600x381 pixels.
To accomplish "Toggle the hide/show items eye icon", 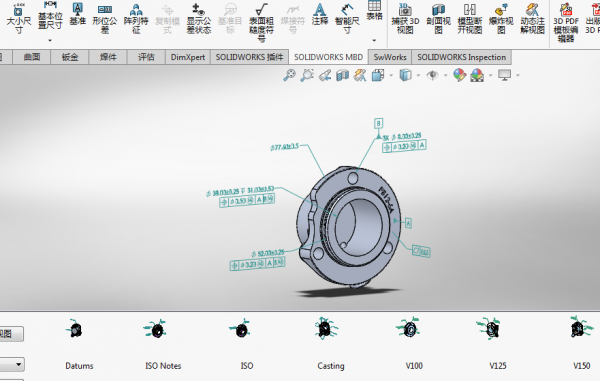I will pos(432,75).
